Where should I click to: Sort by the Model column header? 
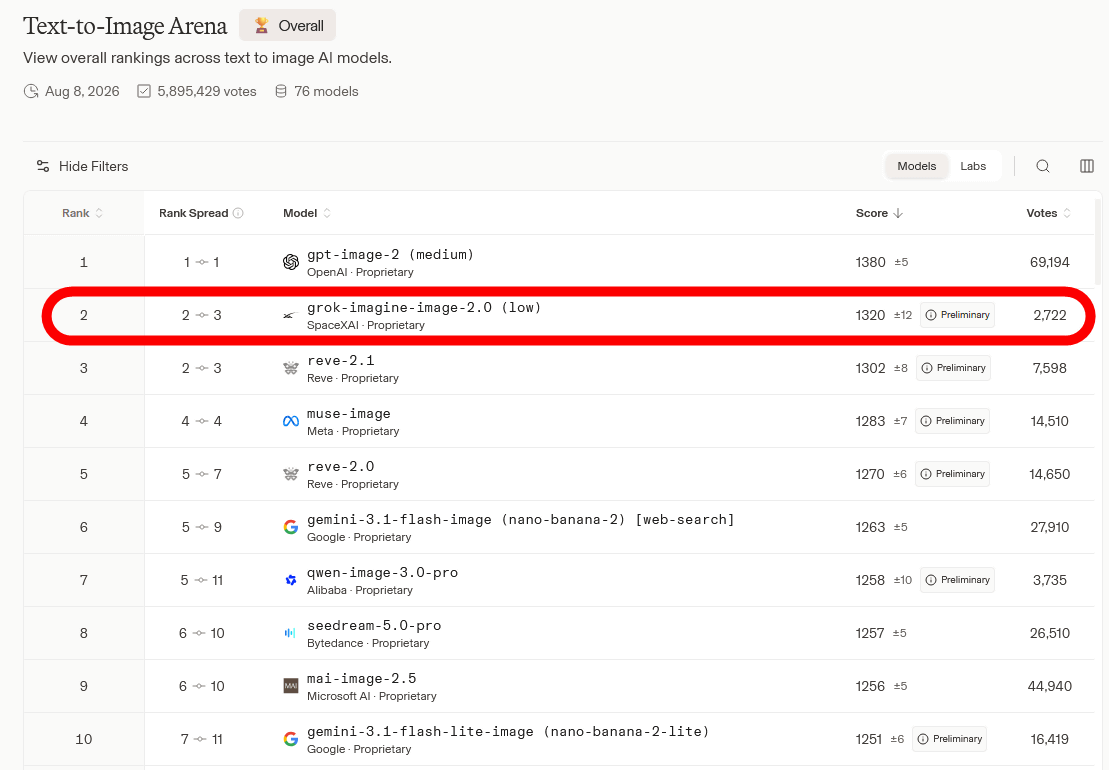306,213
